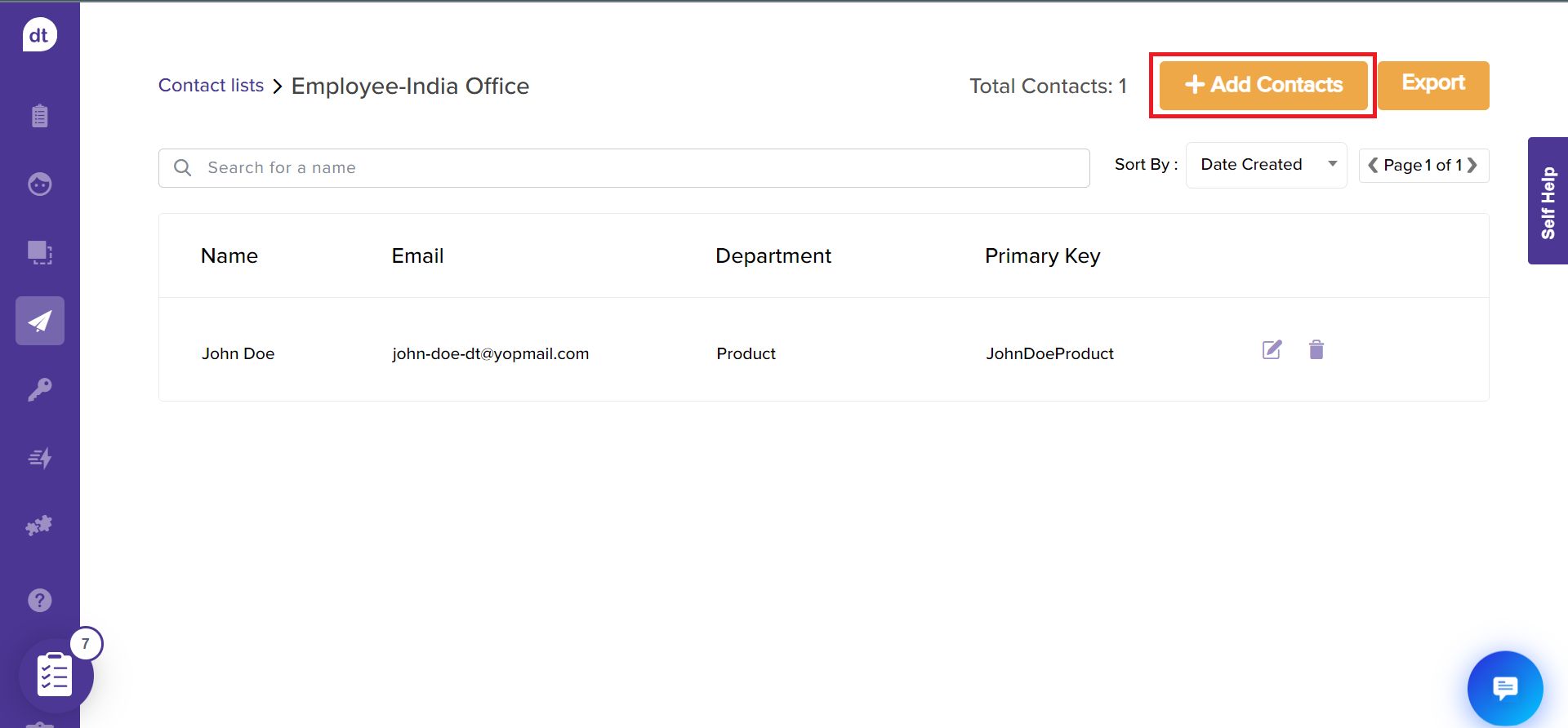This screenshot has height=728, width=1568.
Task: Open the smiley face sidebar icon
Action: tap(39, 184)
